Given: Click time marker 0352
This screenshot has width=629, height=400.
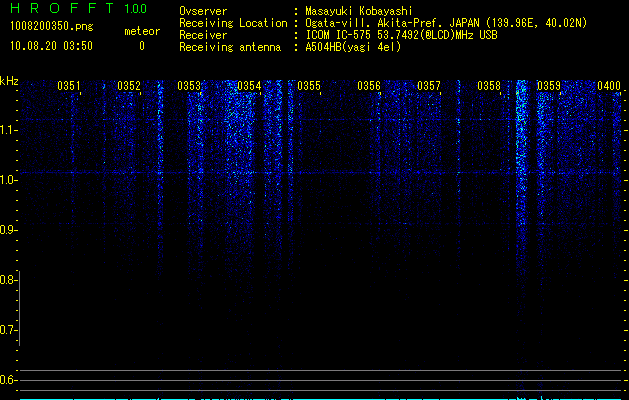Looking at the screenshot, I should (x=129, y=86).
